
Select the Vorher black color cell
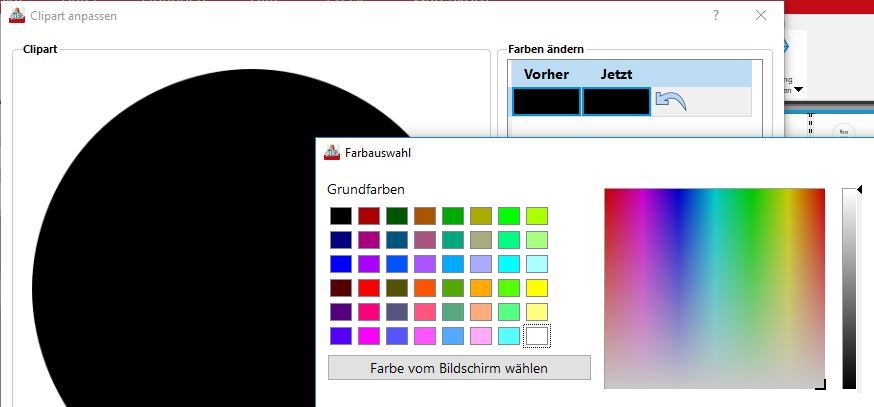pyautogui.click(x=546, y=101)
